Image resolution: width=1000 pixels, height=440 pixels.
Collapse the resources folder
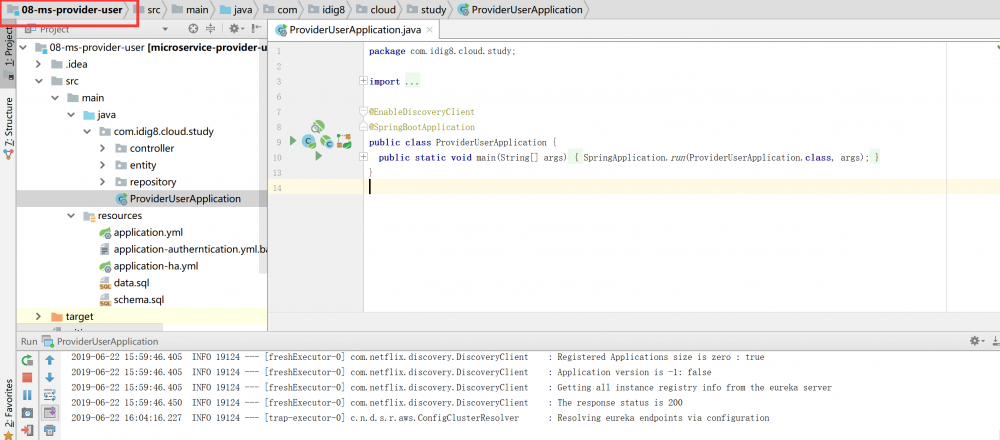71,215
